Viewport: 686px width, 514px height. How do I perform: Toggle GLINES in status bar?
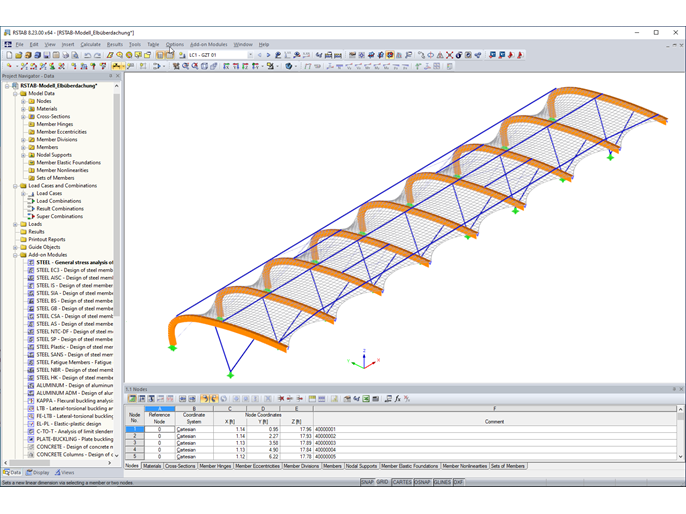coord(442,482)
